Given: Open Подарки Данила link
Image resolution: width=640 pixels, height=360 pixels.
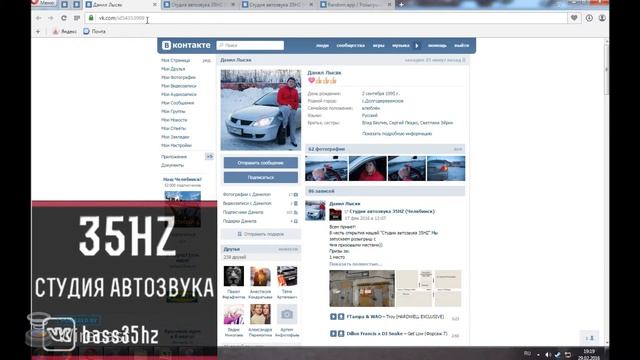Looking at the screenshot, I should pyautogui.click(x=240, y=221).
